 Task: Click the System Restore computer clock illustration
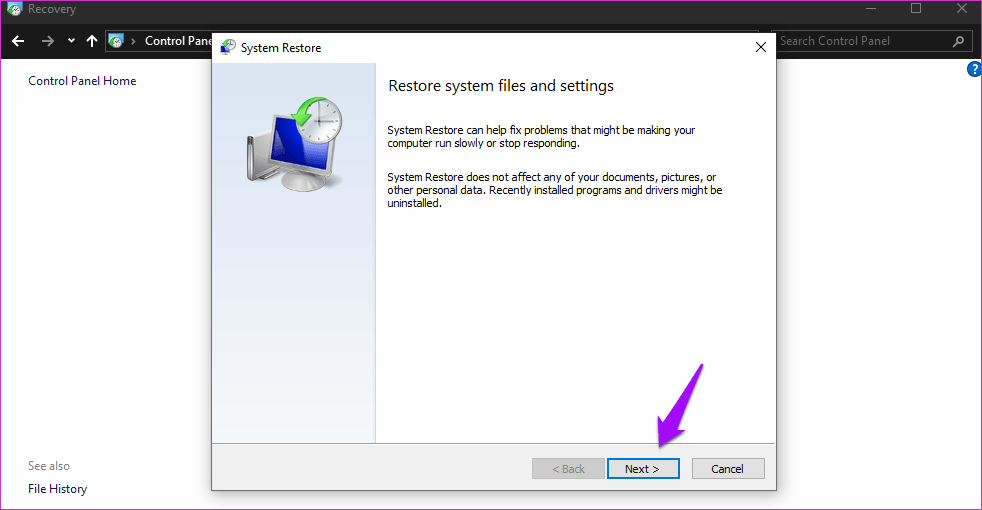coord(294,143)
